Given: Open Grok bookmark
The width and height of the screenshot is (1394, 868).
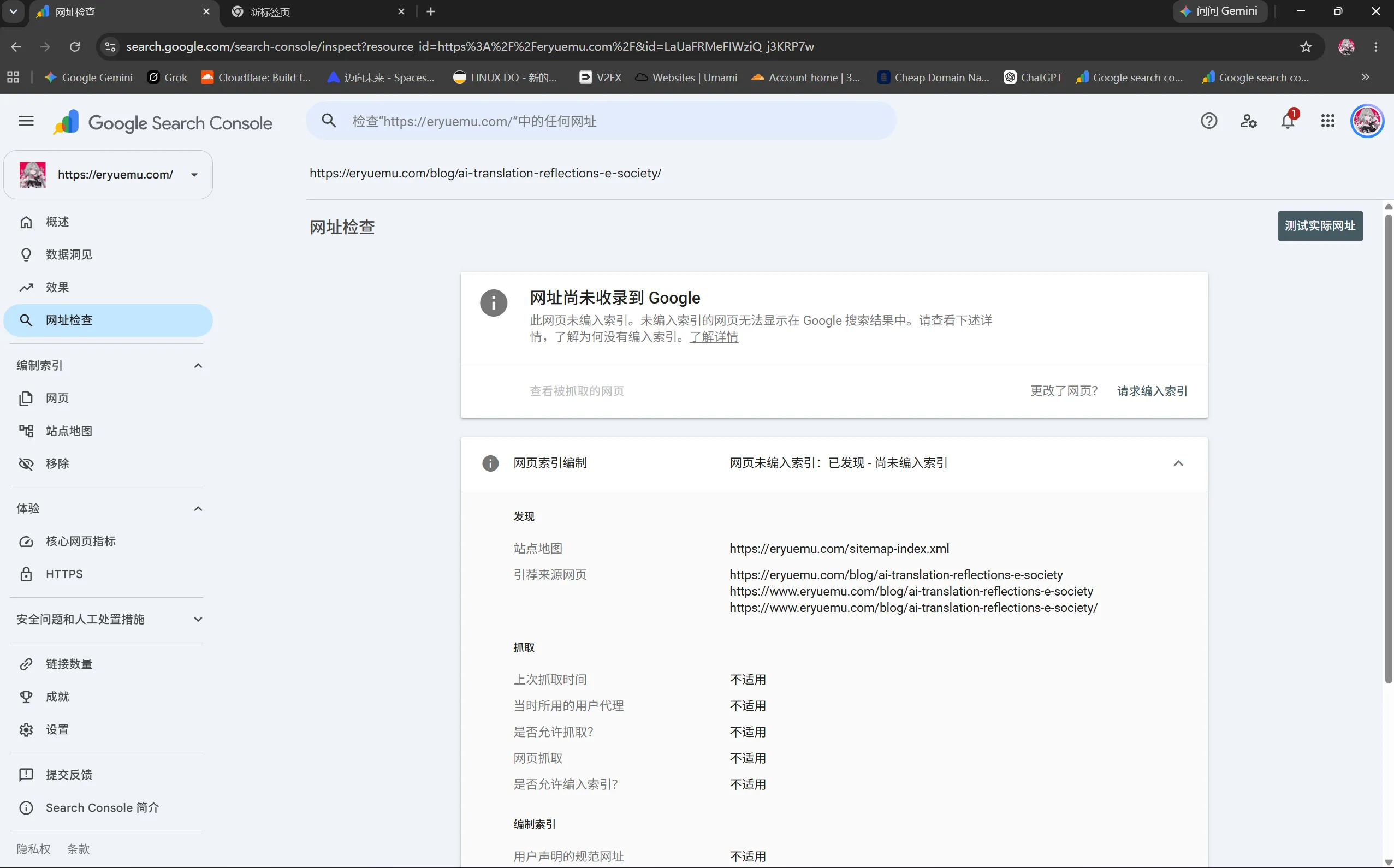Looking at the screenshot, I should [168, 78].
